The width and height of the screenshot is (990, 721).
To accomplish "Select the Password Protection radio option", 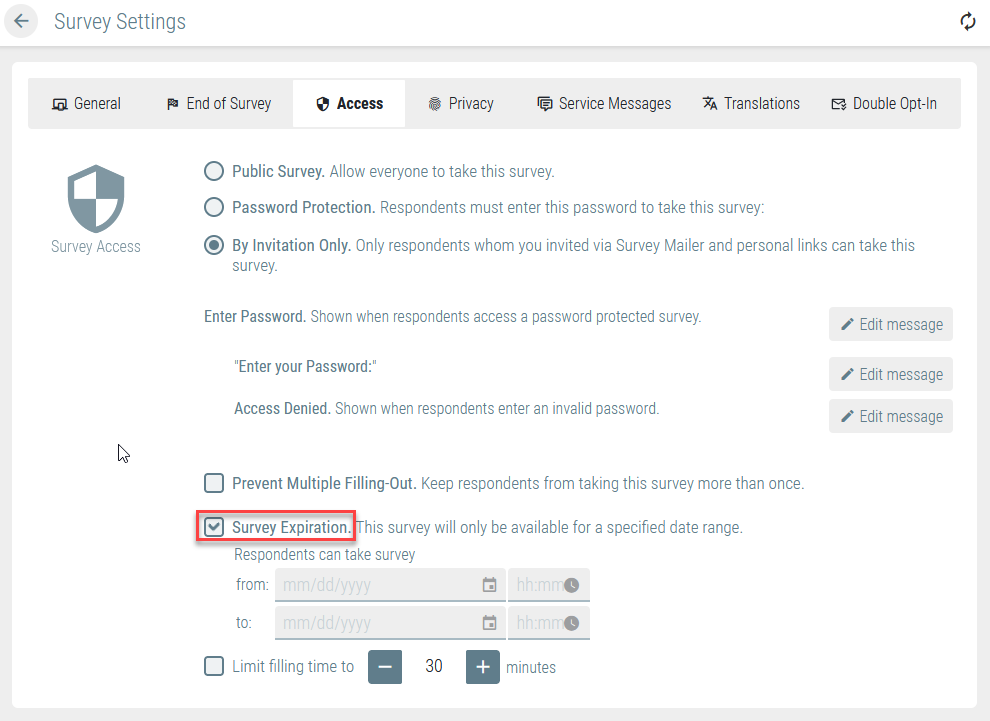I will coord(214,207).
